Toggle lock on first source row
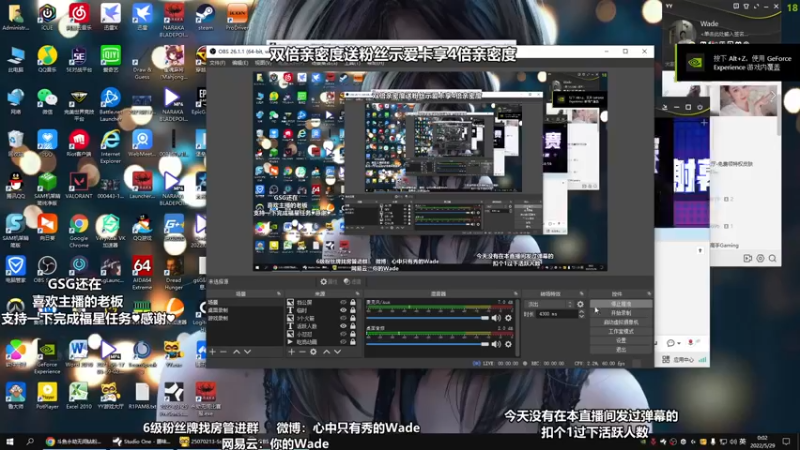Viewport: 800px width, 450px height. coord(353,303)
